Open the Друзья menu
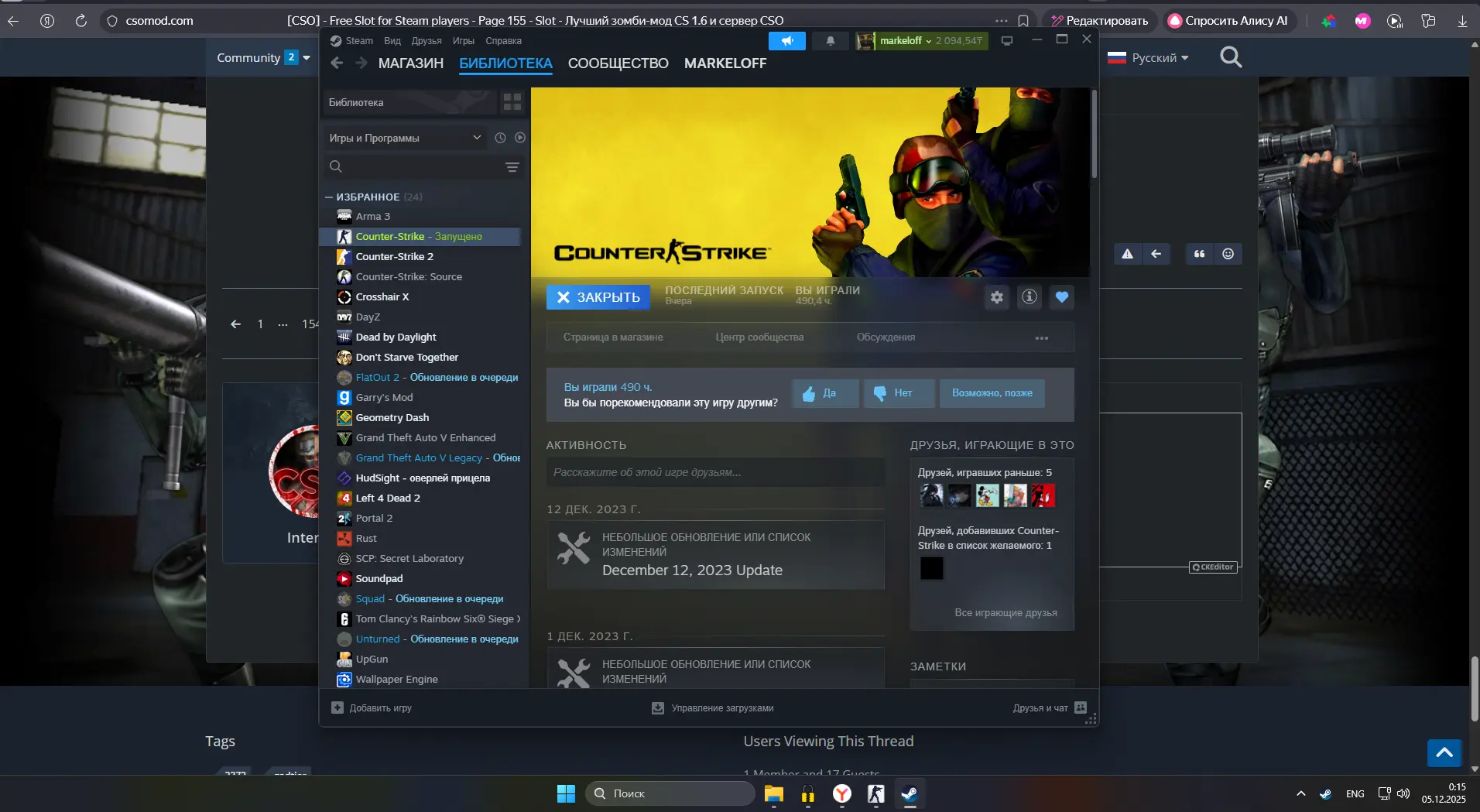This screenshot has width=1480, height=812. pyautogui.click(x=427, y=41)
